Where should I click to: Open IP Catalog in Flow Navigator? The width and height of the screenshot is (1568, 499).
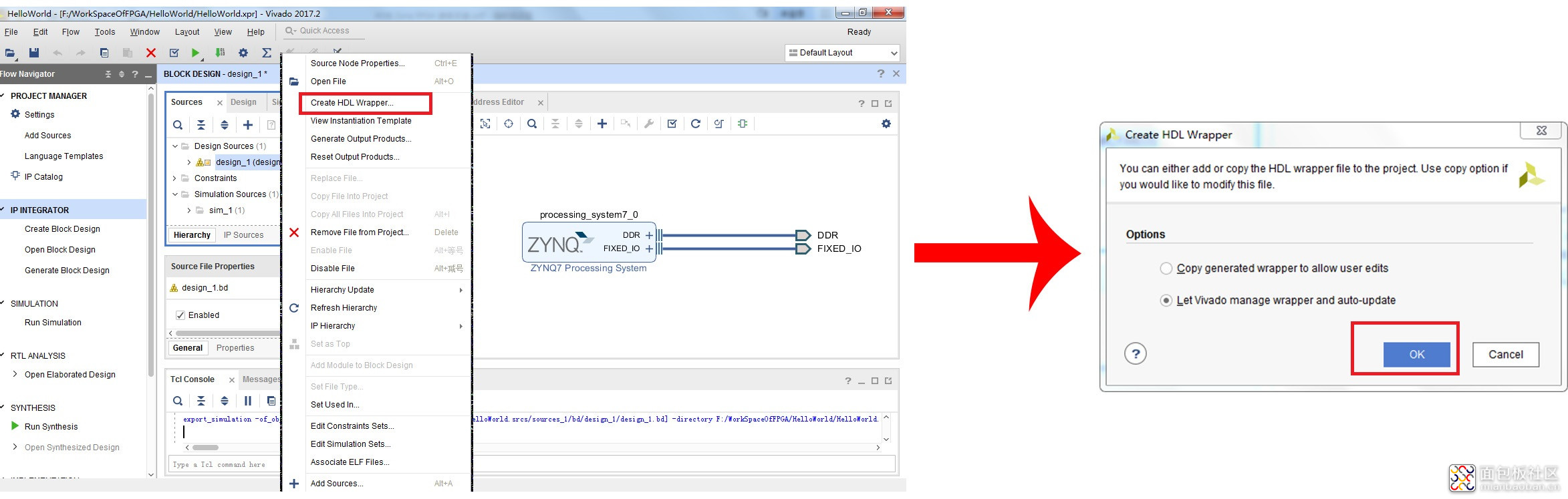43,177
